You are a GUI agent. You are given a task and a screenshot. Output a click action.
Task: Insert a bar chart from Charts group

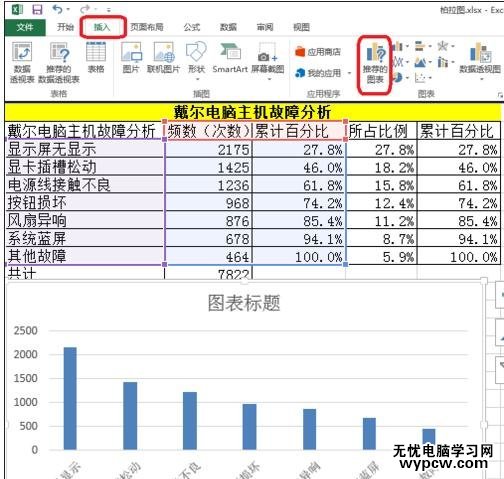pos(420,46)
